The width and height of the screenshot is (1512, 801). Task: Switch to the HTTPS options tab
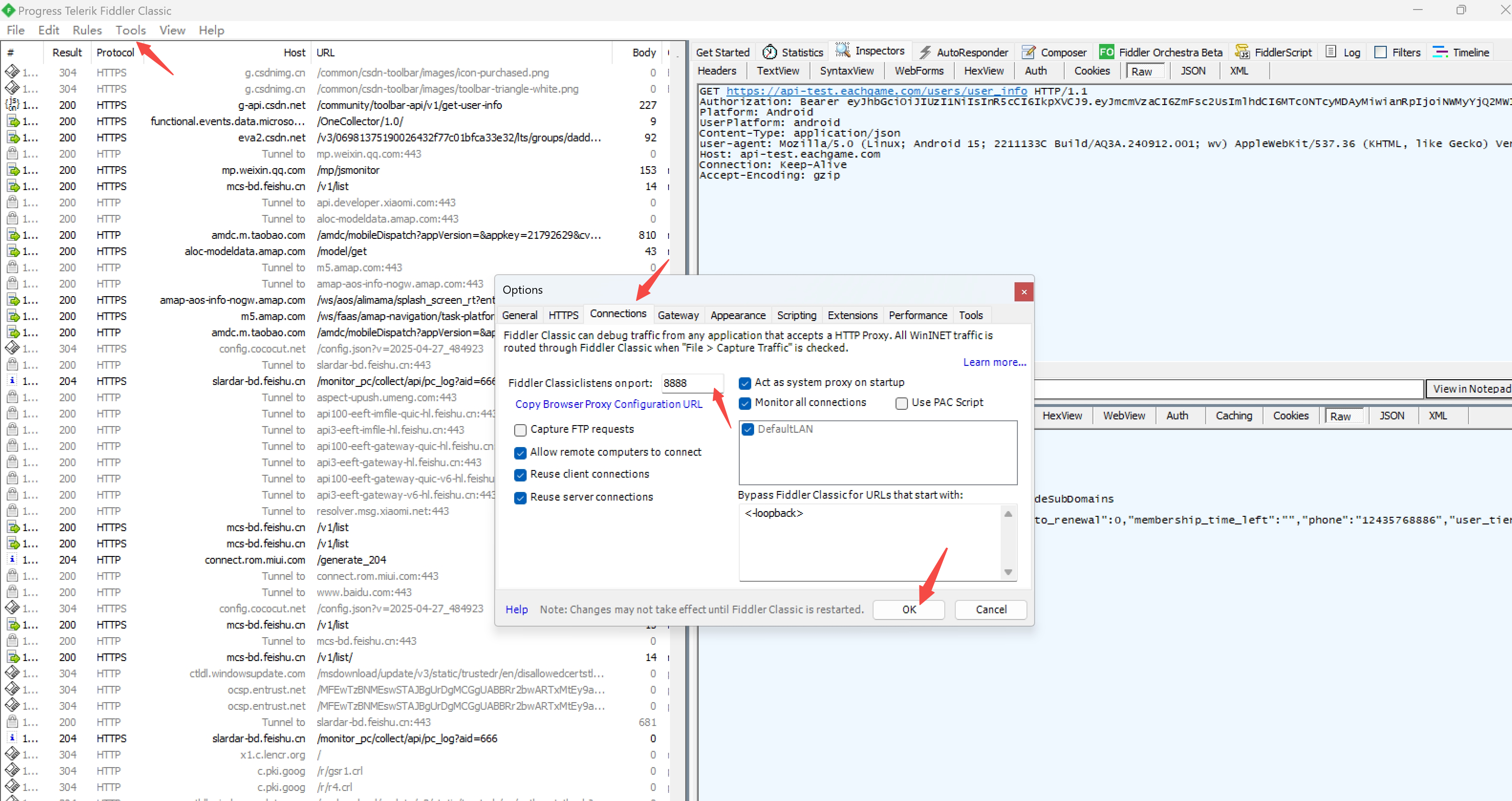click(563, 315)
